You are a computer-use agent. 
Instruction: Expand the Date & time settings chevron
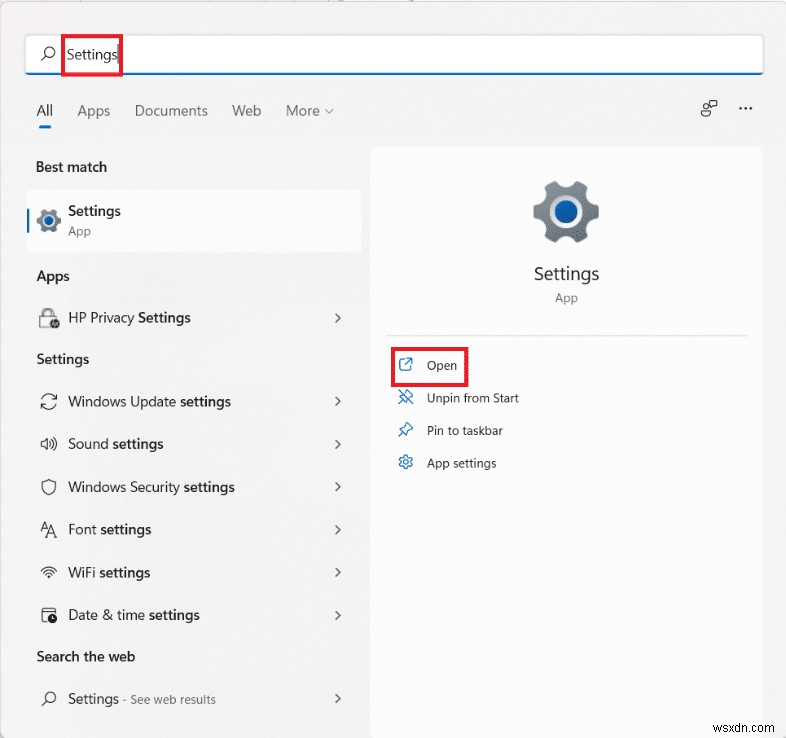click(x=338, y=615)
